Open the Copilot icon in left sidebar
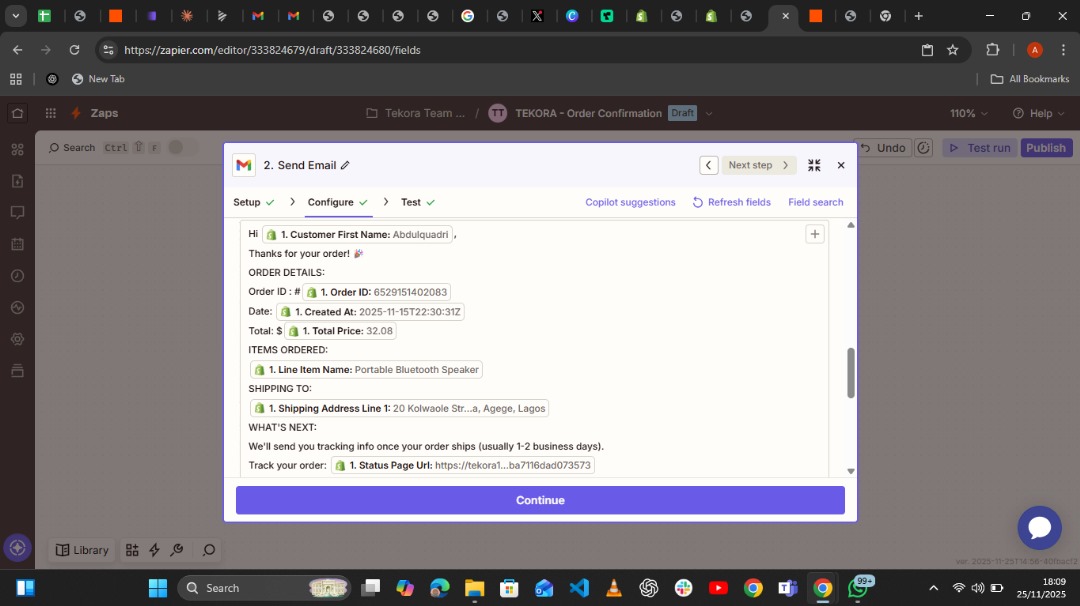1080x606 pixels. (x=18, y=548)
